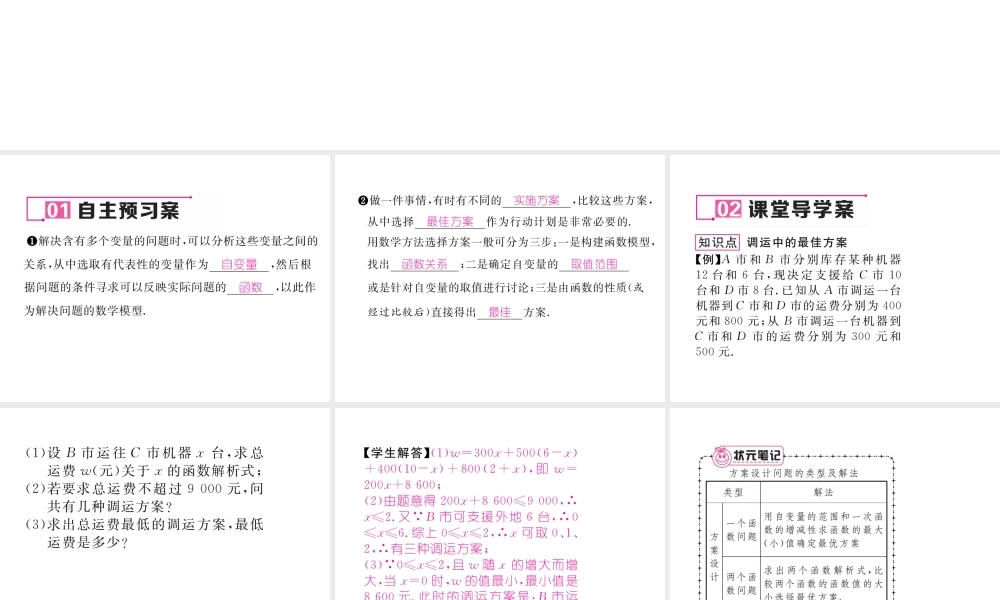Select the pink answer 函数关系
Image resolution: width=1000 pixels, height=600 pixels.
tap(425, 264)
